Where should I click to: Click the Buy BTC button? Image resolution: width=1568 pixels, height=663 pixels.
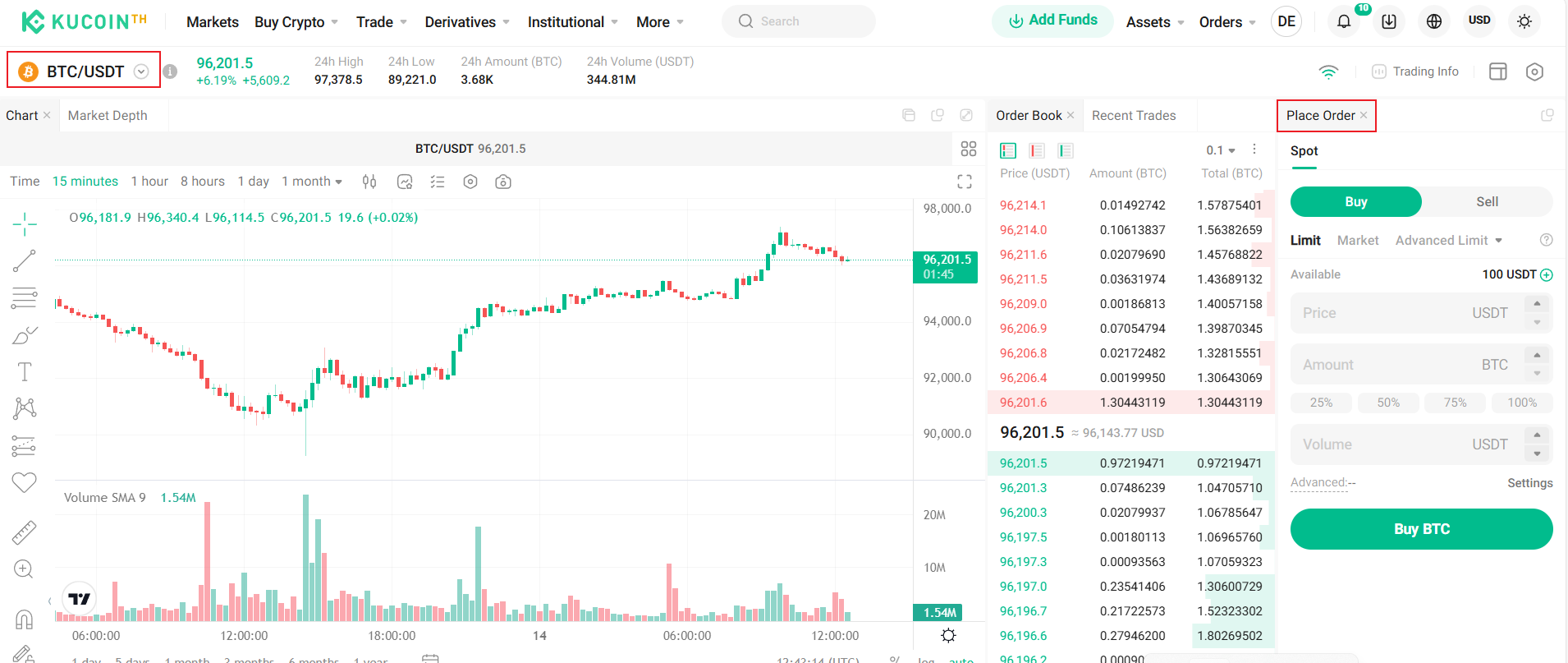1420,529
